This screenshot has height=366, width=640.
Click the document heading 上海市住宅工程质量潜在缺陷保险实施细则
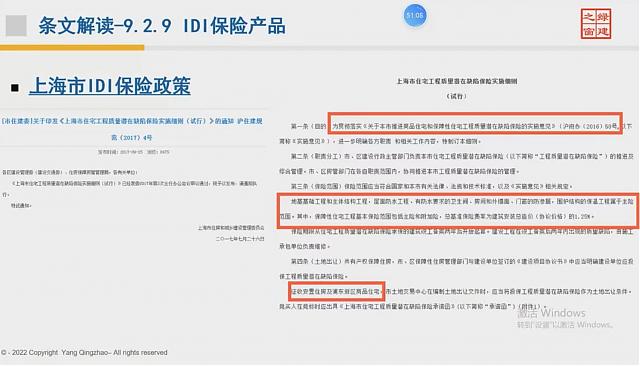457,81
